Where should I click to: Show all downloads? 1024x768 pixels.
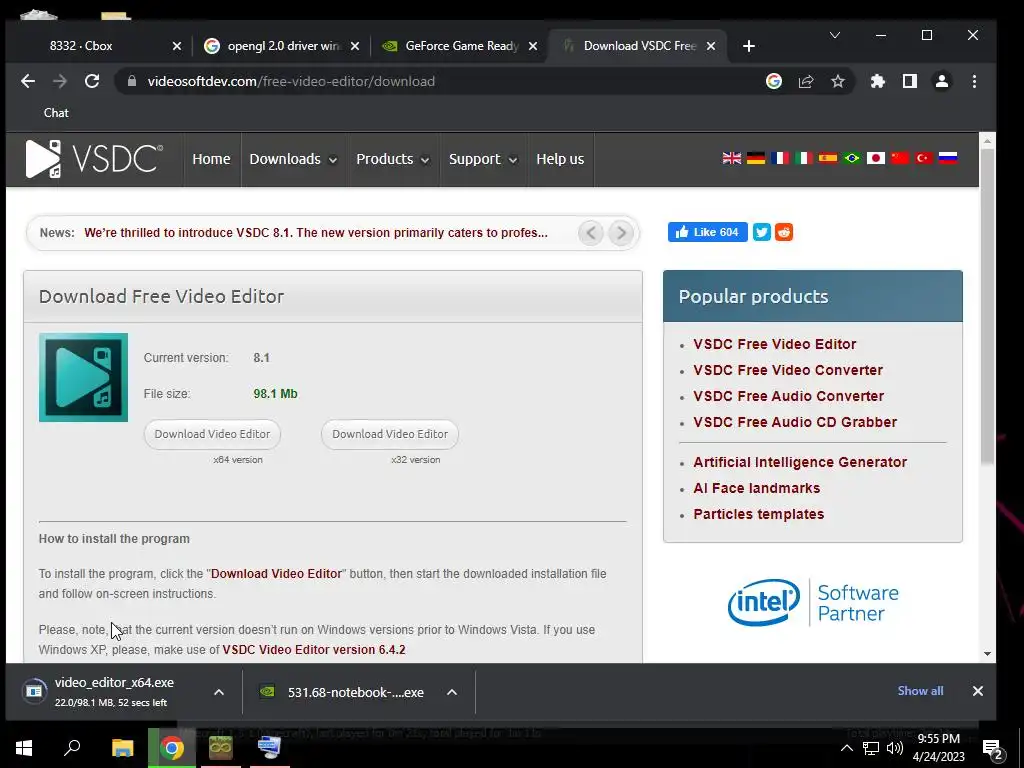[x=920, y=691]
